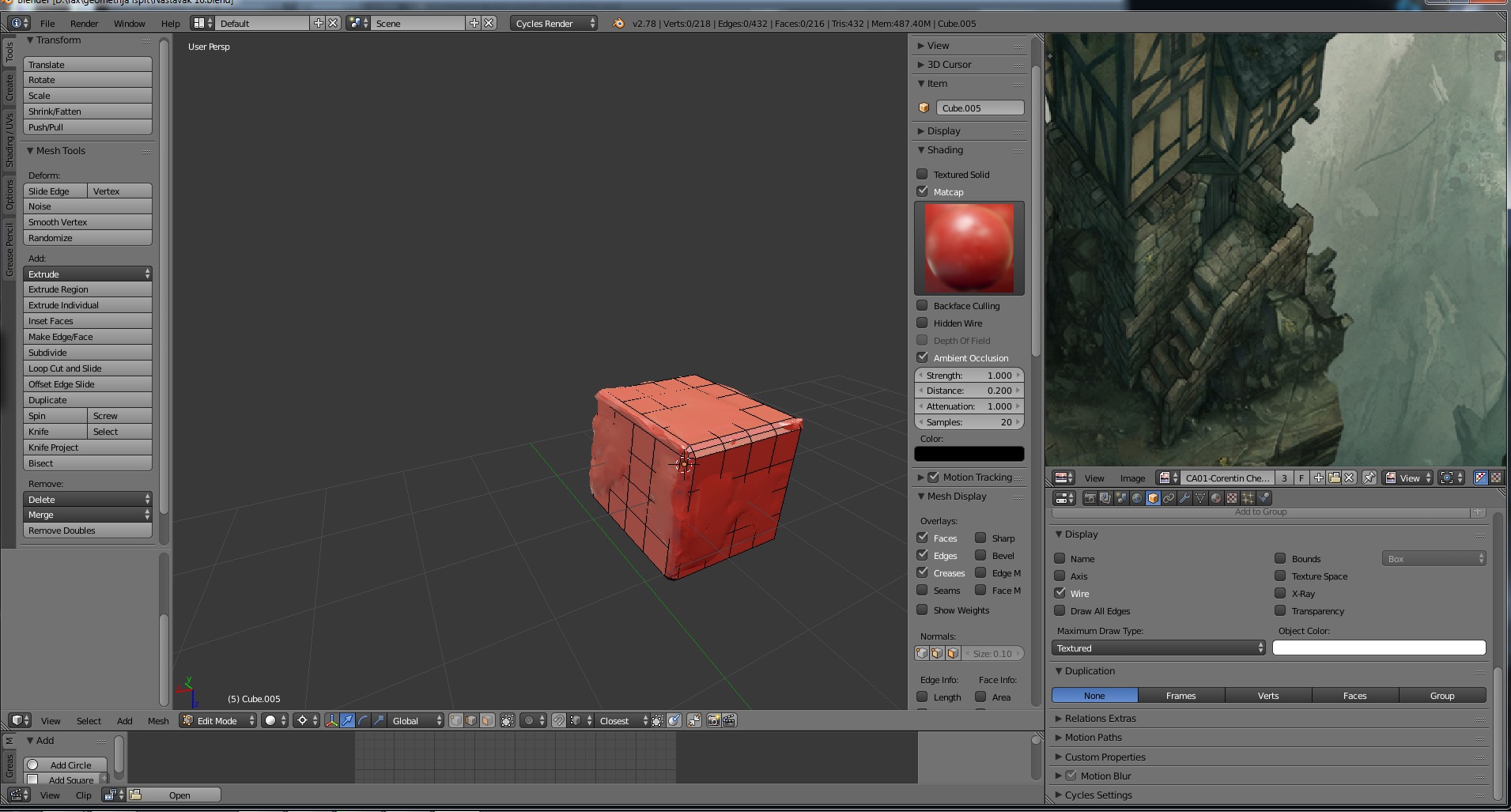Open the Merge dropdown
Image resolution: width=1511 pixels, height=812 pixels.
point(87,515)
